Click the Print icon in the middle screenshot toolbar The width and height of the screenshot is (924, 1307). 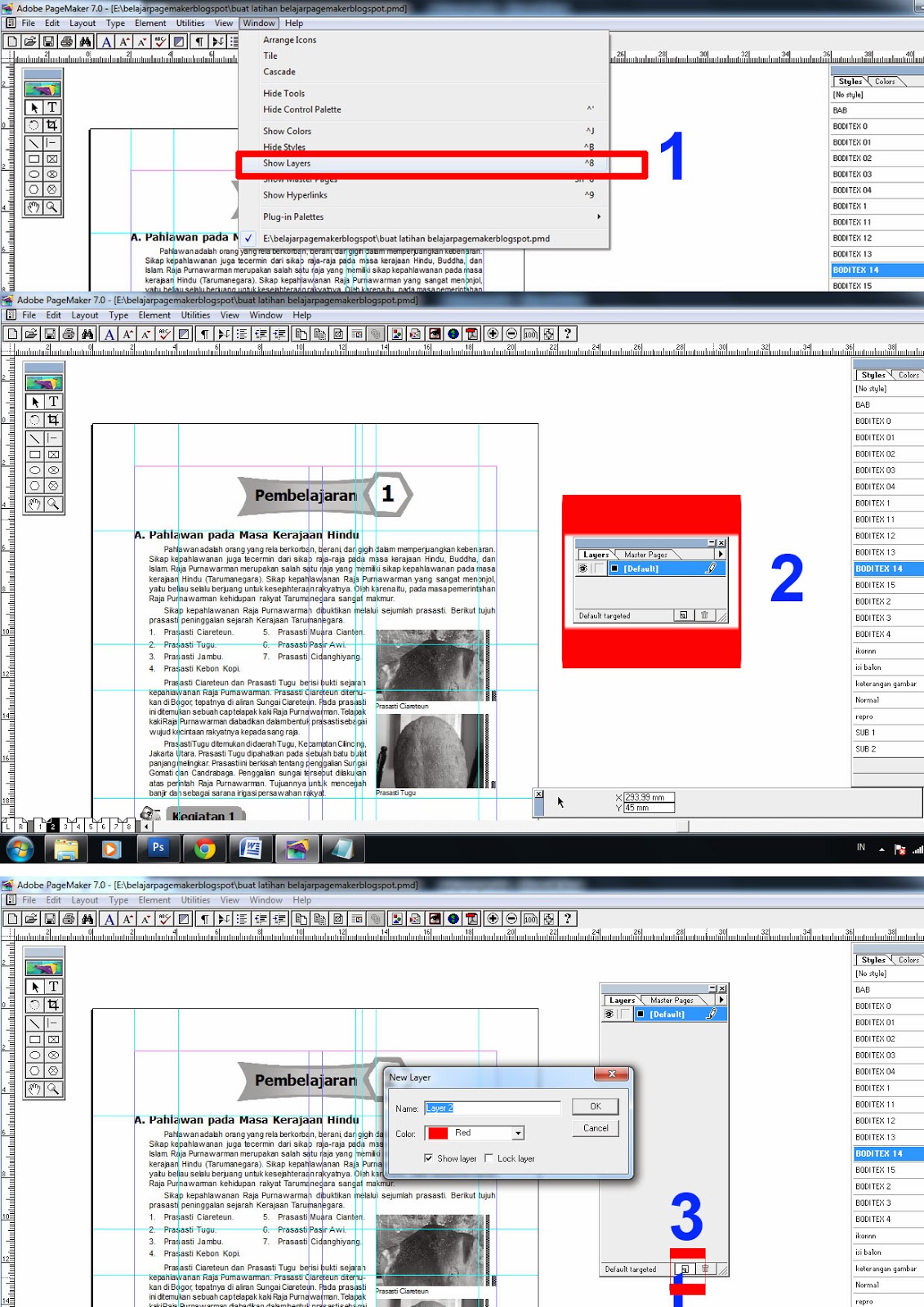coord(69,333)
